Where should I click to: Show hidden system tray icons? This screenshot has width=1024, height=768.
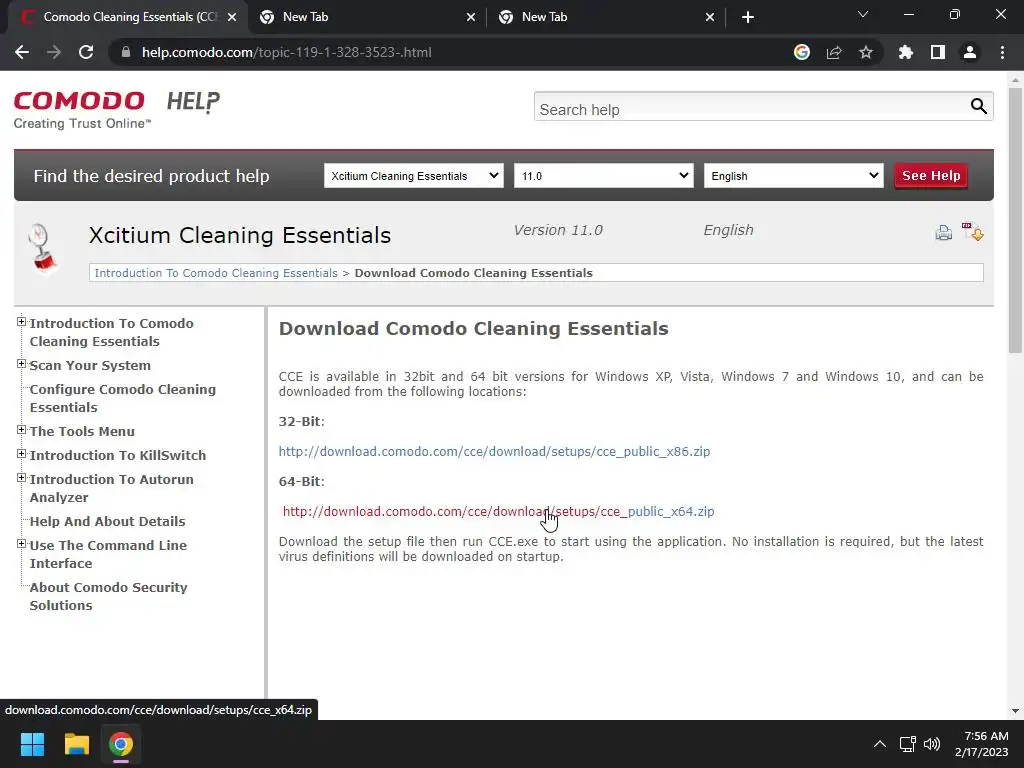(880, 744)
